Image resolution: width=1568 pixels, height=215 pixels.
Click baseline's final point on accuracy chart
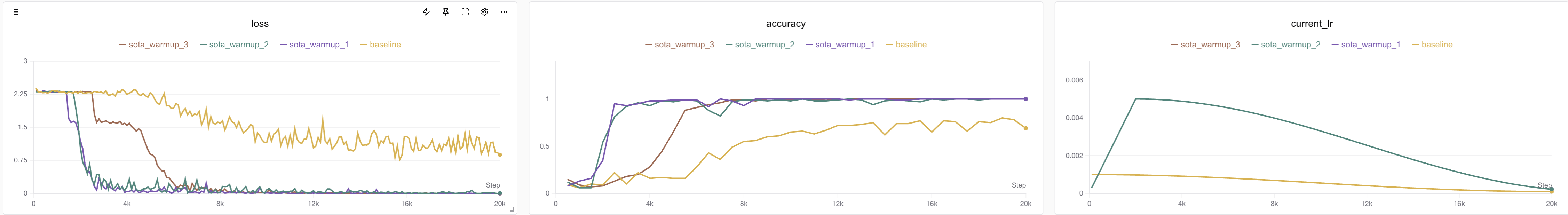tap(1025, 128)
